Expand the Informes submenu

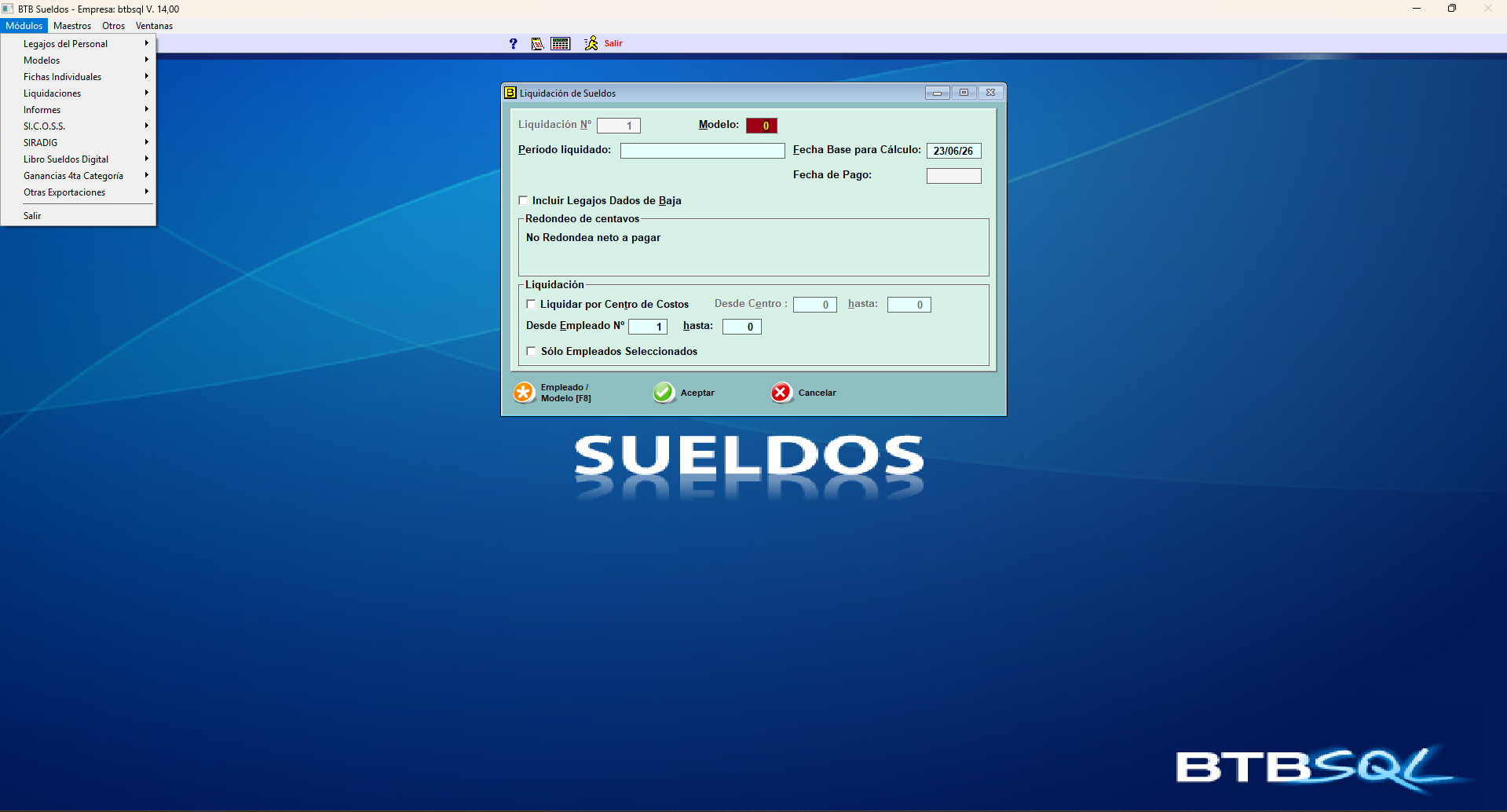tap(78, 110)
